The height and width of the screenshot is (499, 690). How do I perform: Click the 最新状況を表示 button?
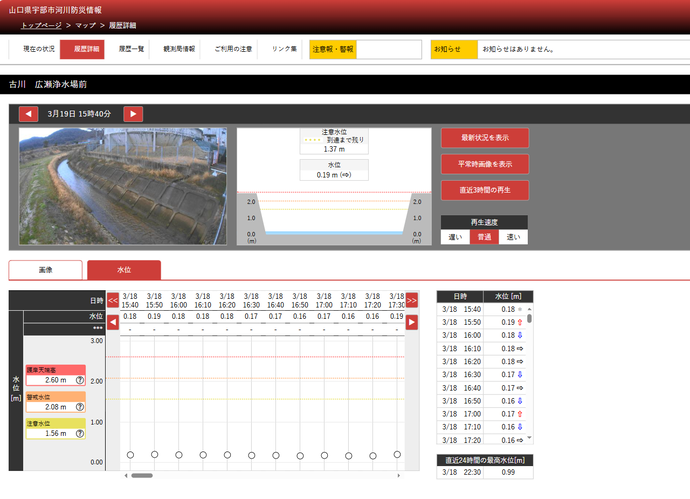pyautogui.click(x=485, y=138)
